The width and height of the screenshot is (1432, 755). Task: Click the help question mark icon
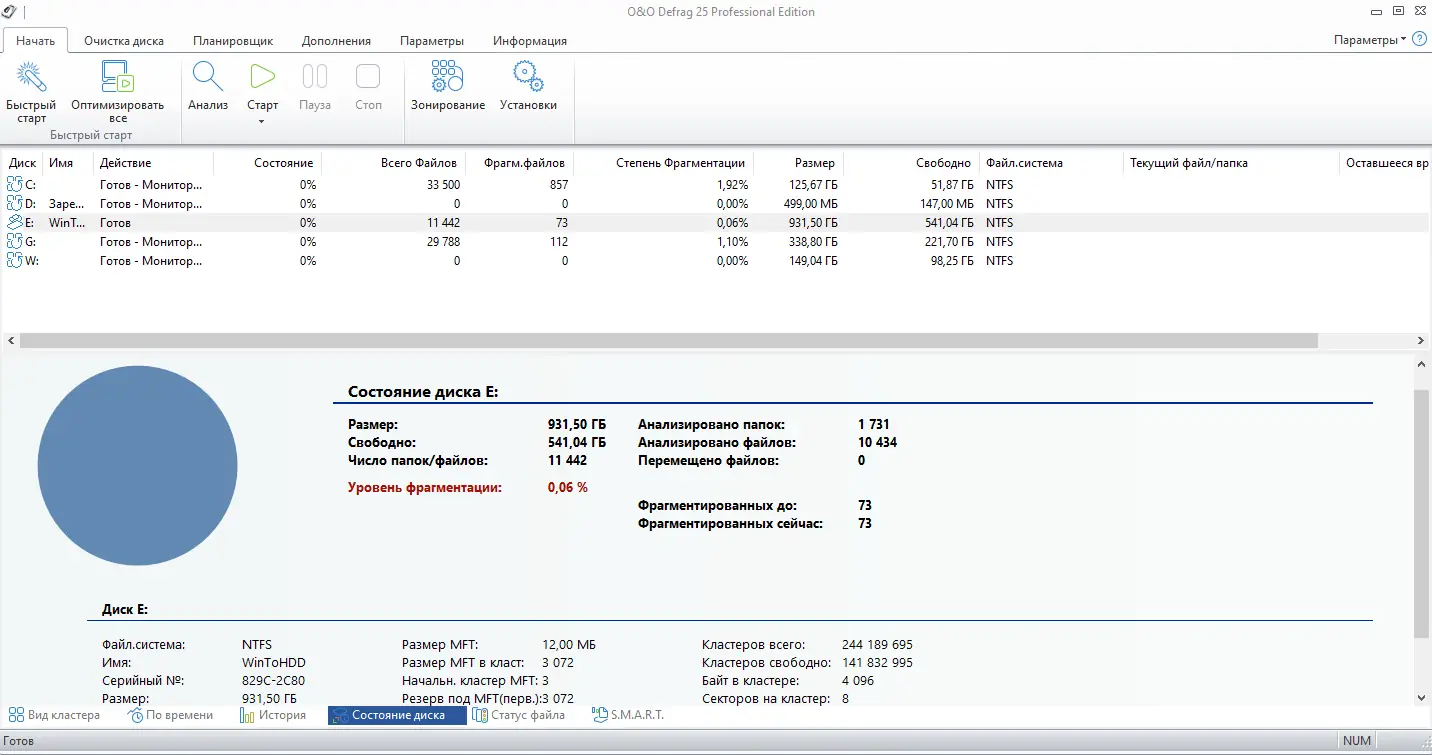tap(1419, 40)
